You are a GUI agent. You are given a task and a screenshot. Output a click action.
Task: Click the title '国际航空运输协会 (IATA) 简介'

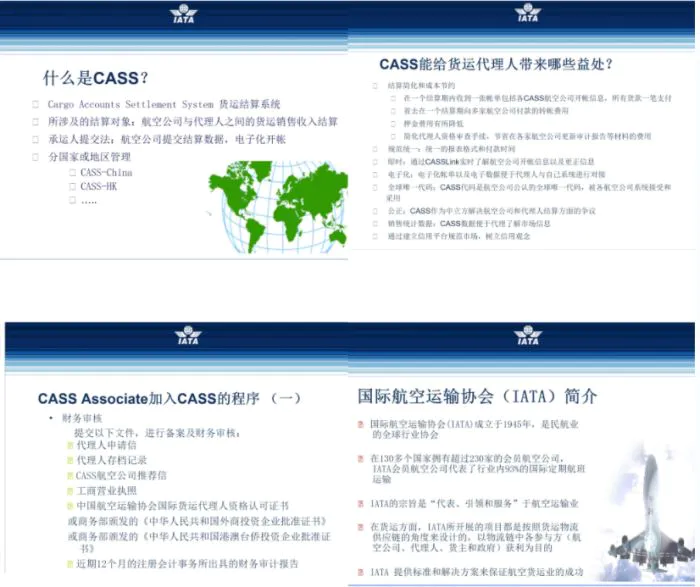(477, 396)
